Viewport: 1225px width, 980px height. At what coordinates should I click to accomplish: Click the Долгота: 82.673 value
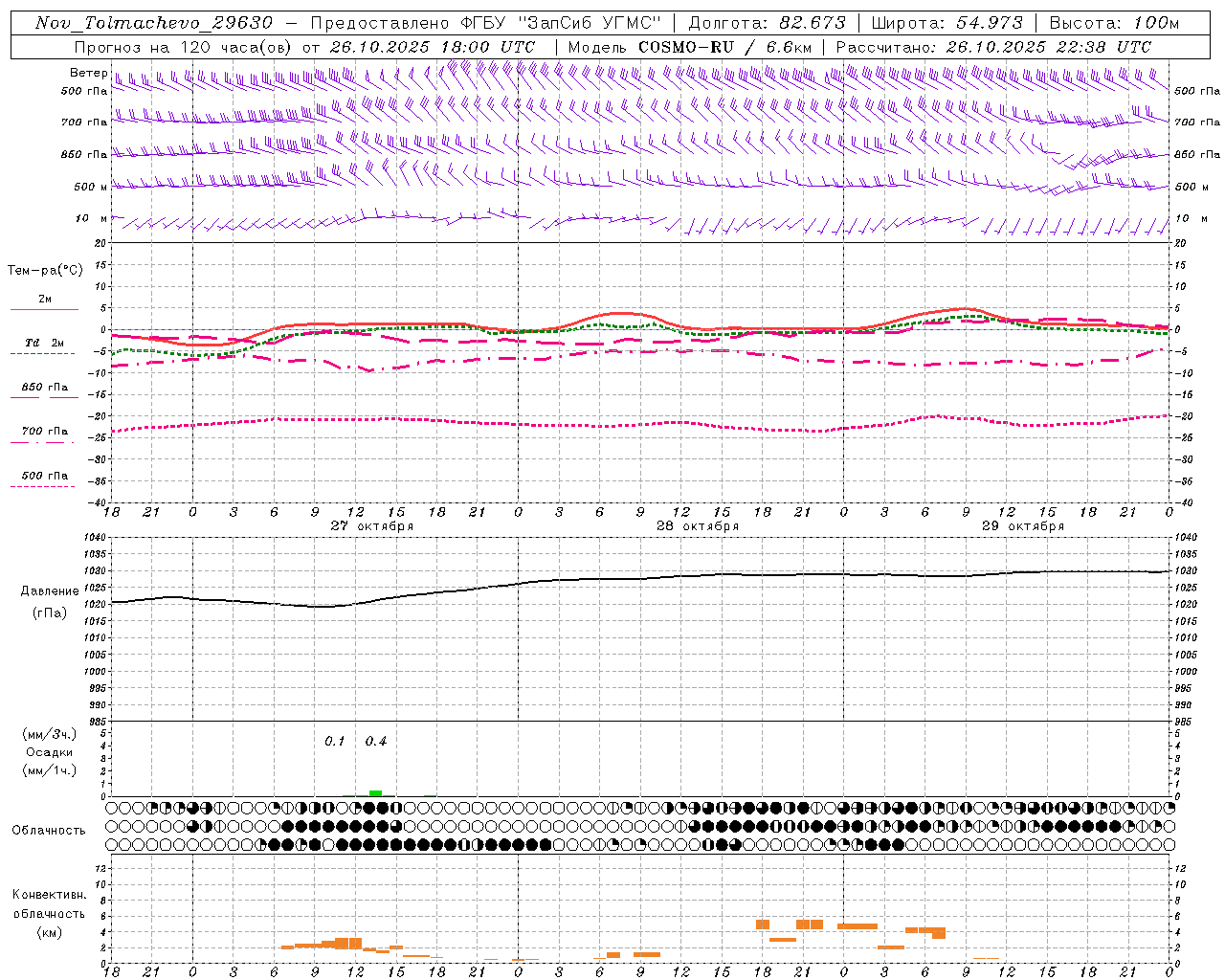pos(767,23)
